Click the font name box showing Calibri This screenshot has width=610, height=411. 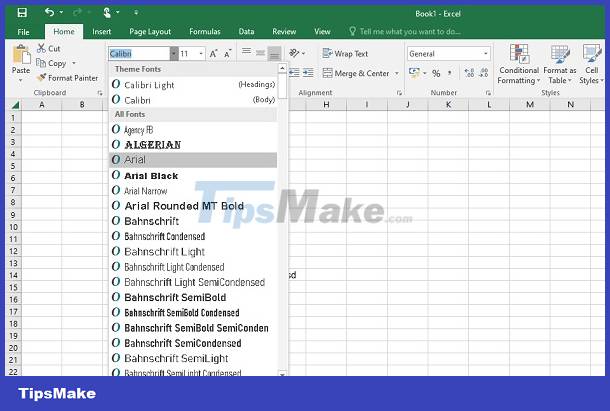138,54
